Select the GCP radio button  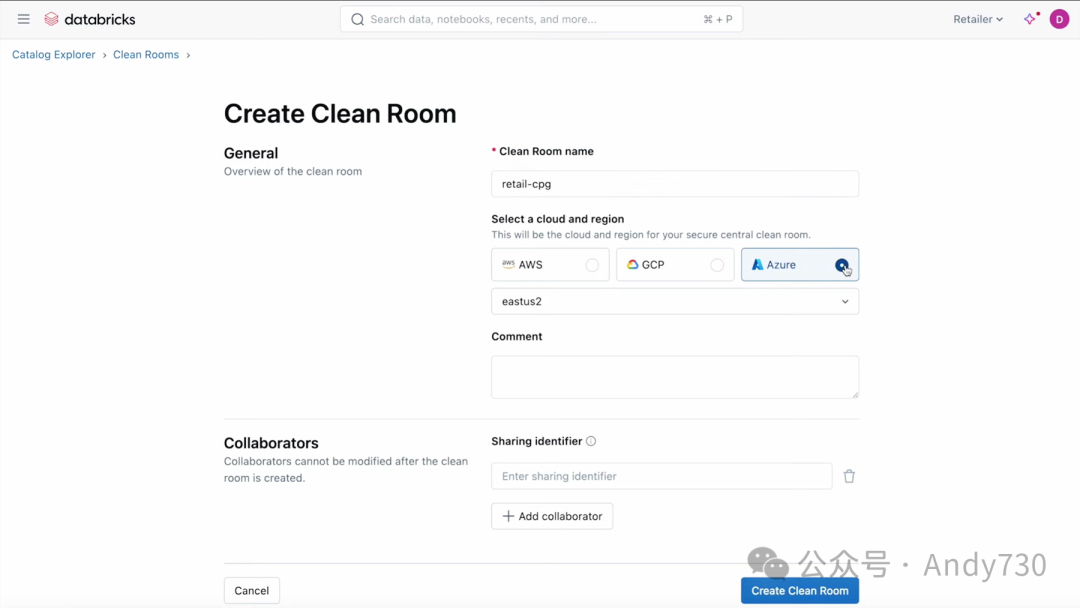click(x=717, y=265)
